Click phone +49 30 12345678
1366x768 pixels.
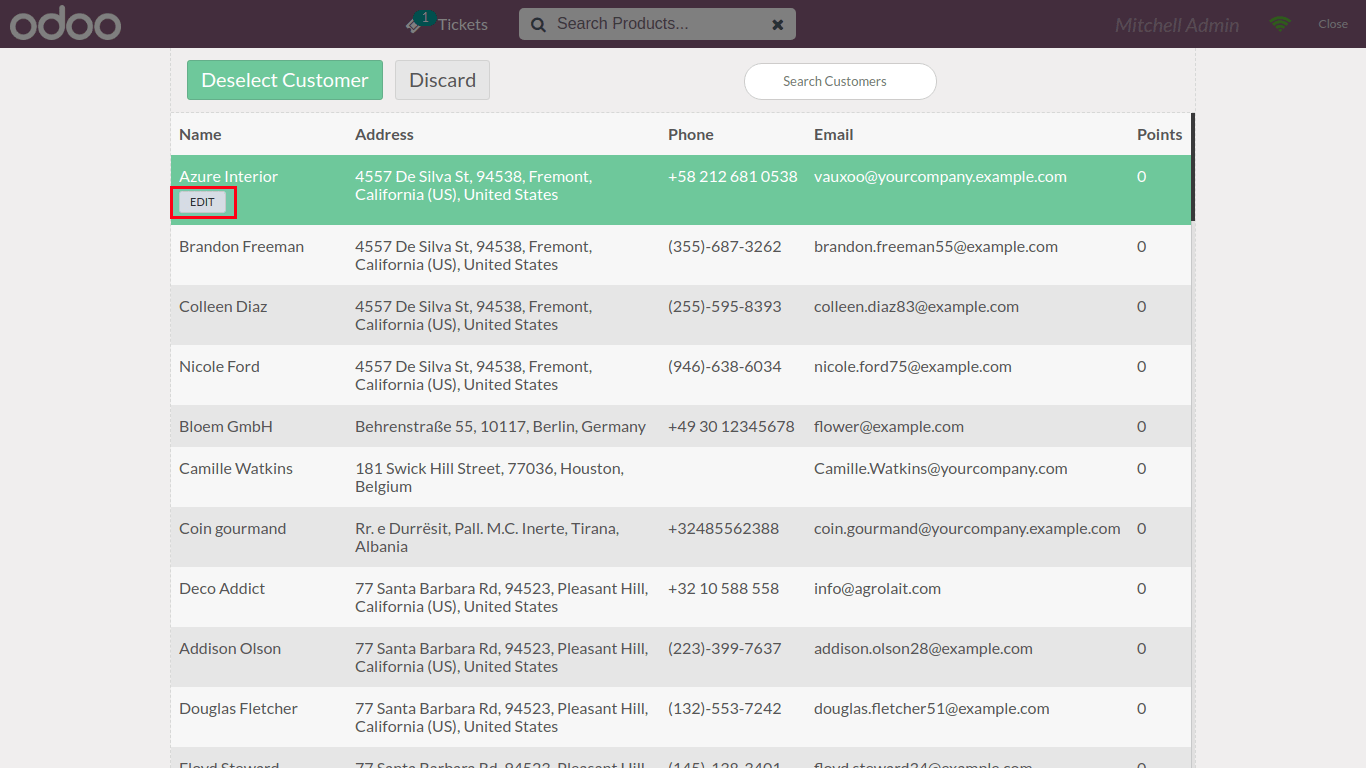pos(731,426)
